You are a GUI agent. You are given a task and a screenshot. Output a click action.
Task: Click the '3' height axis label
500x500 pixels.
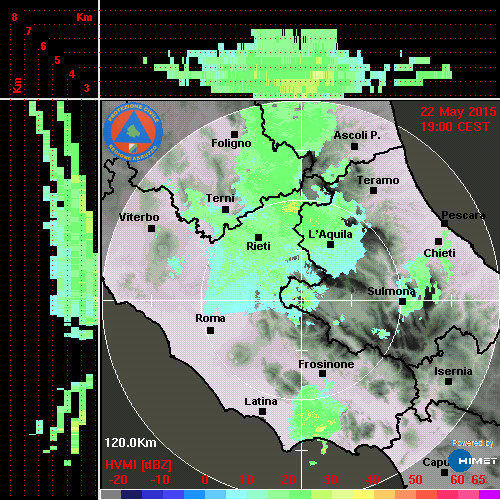coord(86,88)
